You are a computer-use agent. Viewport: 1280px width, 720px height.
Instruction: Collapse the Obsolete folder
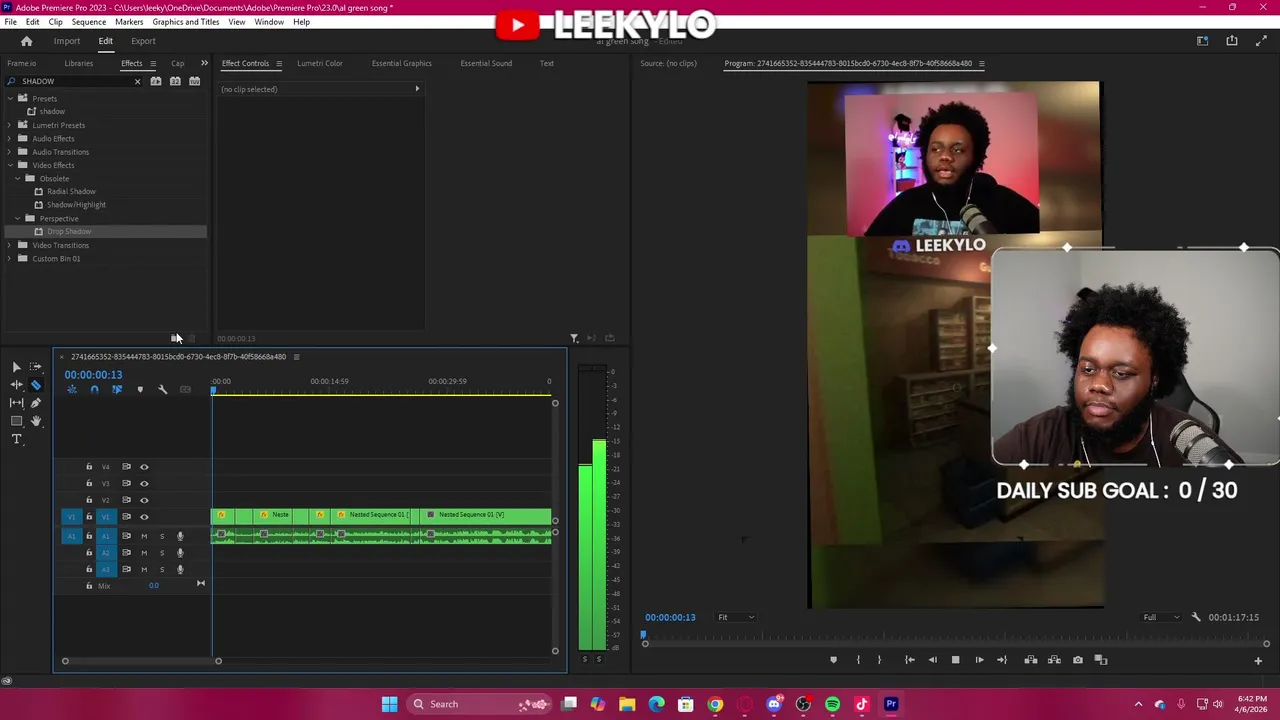coord(17,178)
